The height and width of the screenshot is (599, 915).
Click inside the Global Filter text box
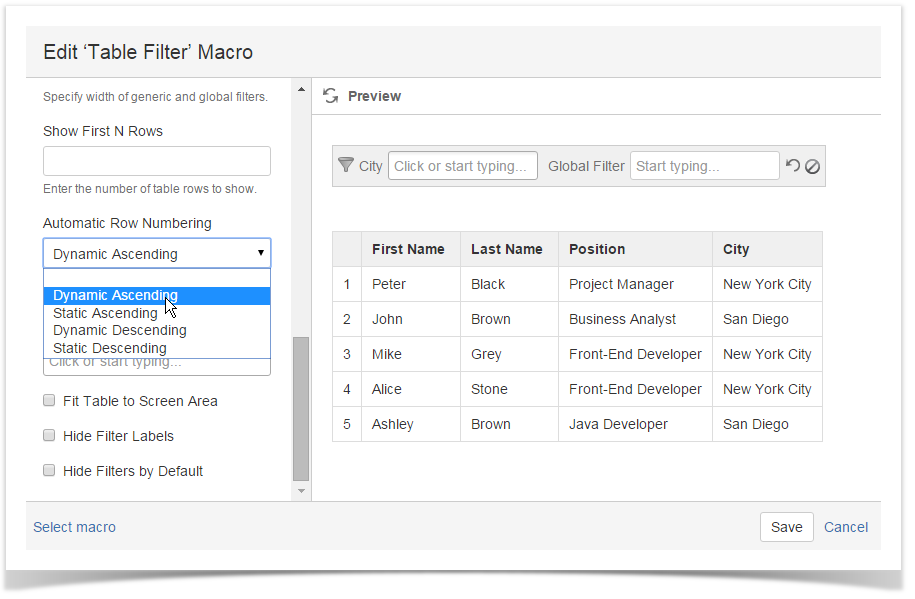(x=704, y=165)
